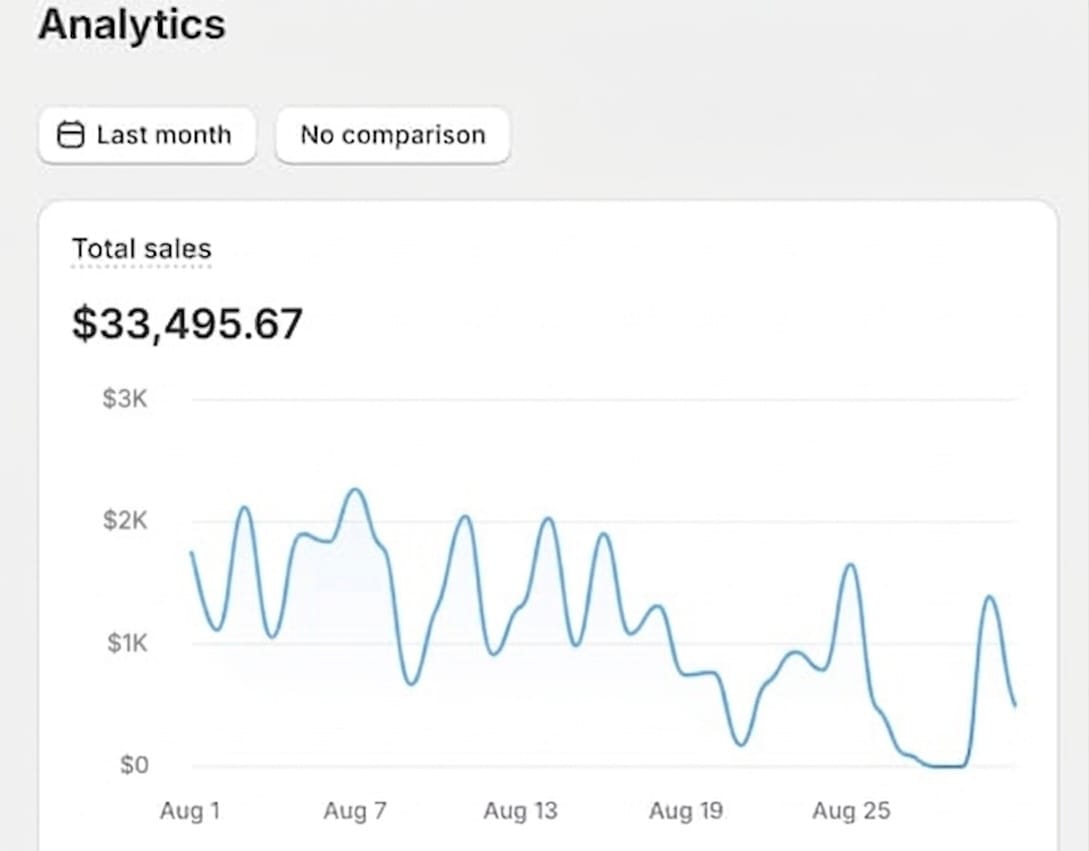Click the Aug 25 x-axis label
The image size is (1089, 851).
(x=850, y=811)
